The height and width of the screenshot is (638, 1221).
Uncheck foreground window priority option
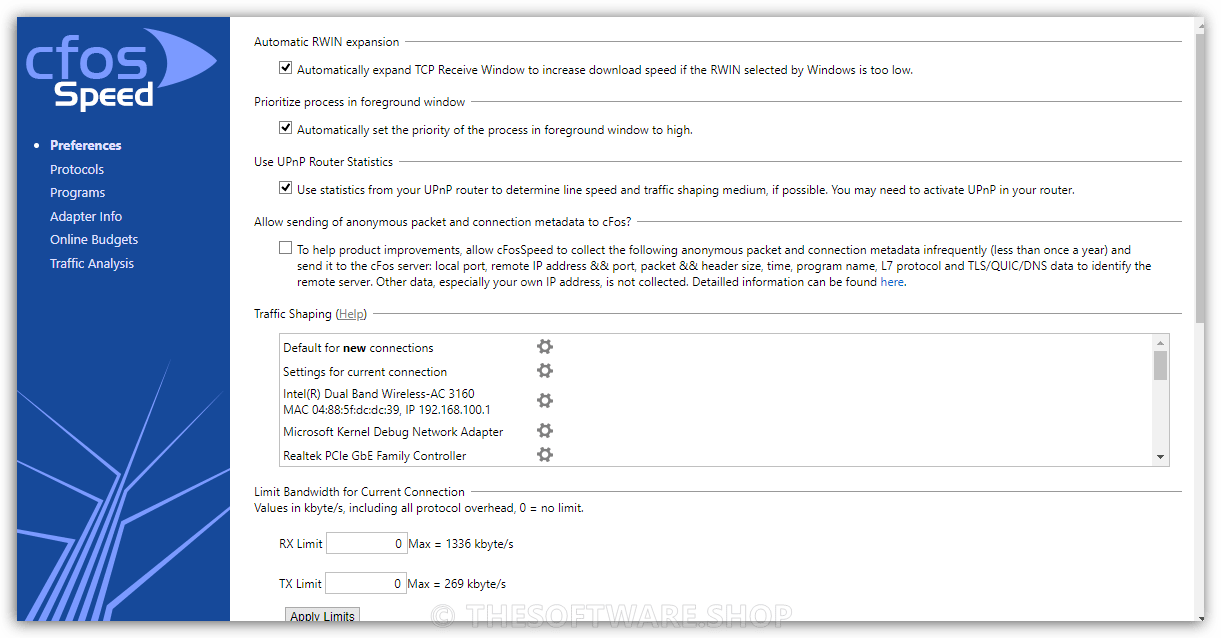286,129
